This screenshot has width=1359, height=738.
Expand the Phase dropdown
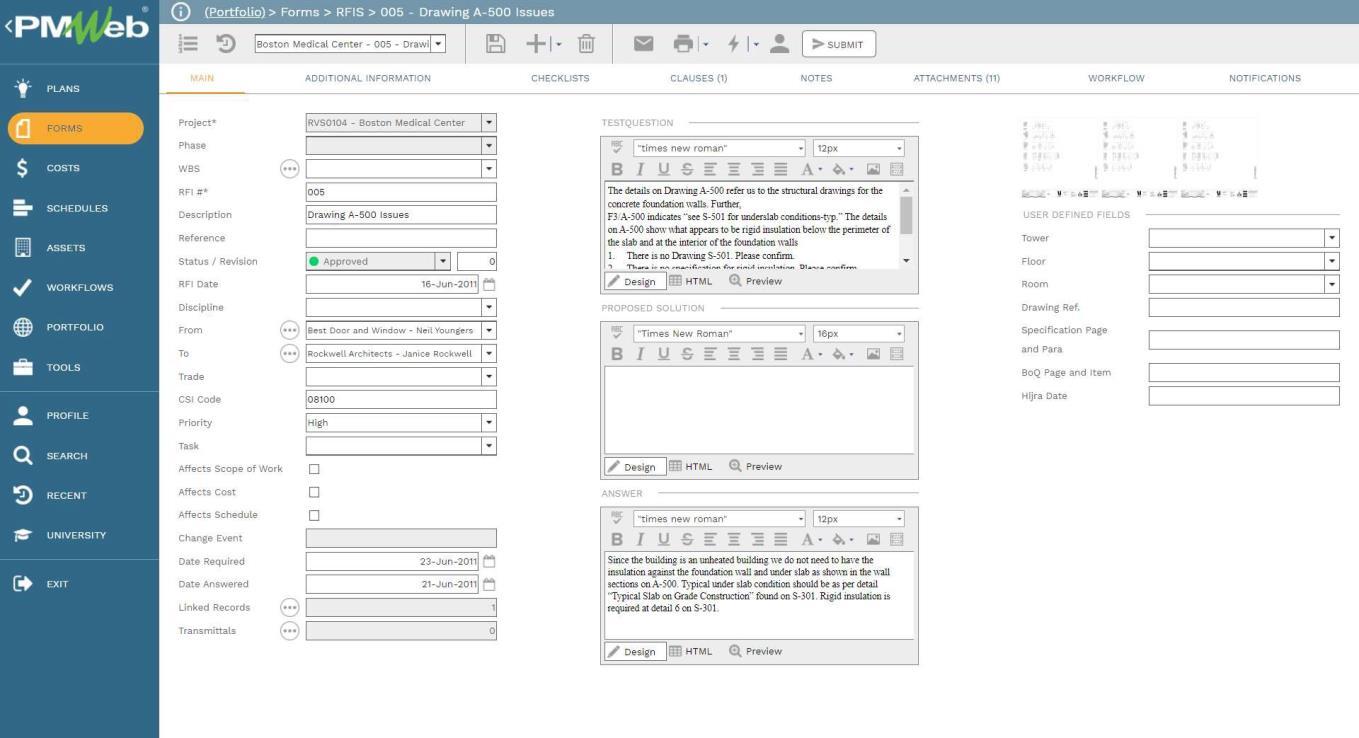[x=489, y=146]
